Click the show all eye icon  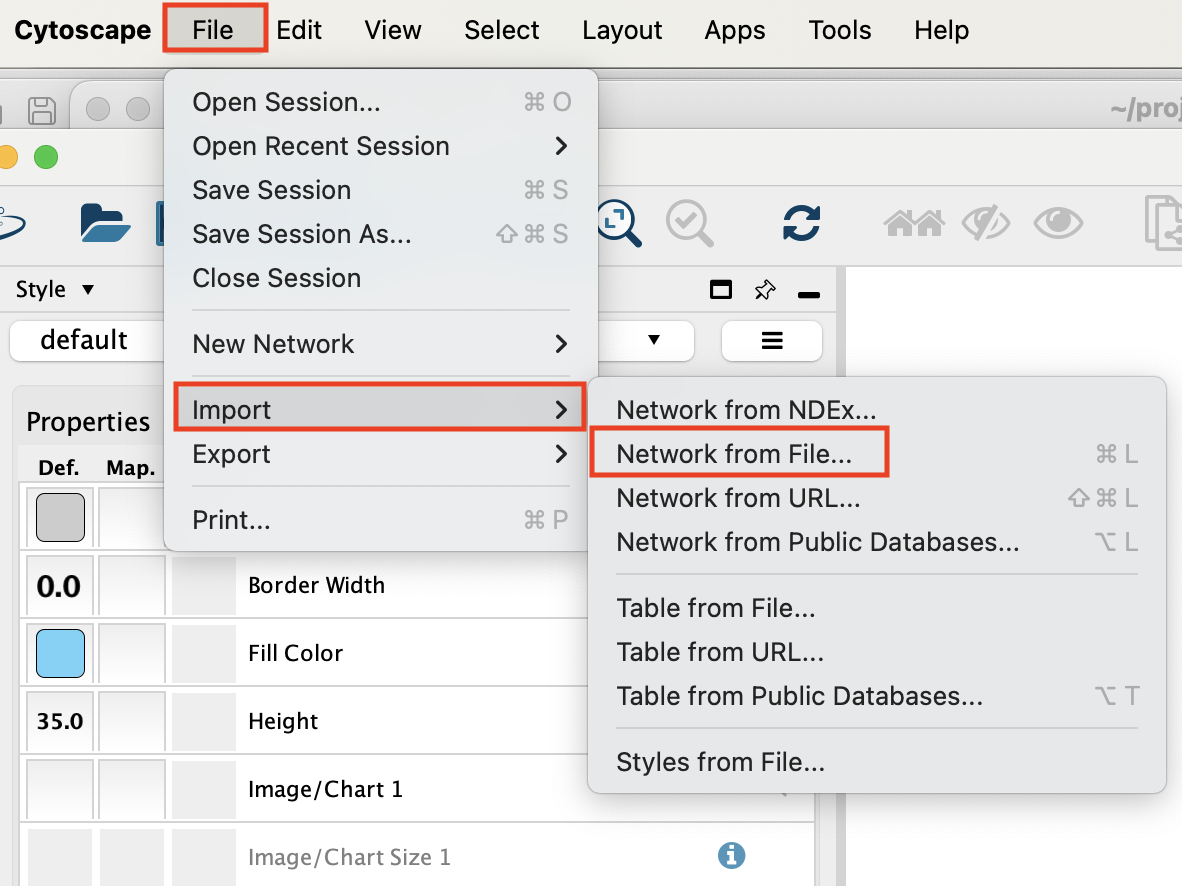pyautogui.click(x=1058, y=223)
